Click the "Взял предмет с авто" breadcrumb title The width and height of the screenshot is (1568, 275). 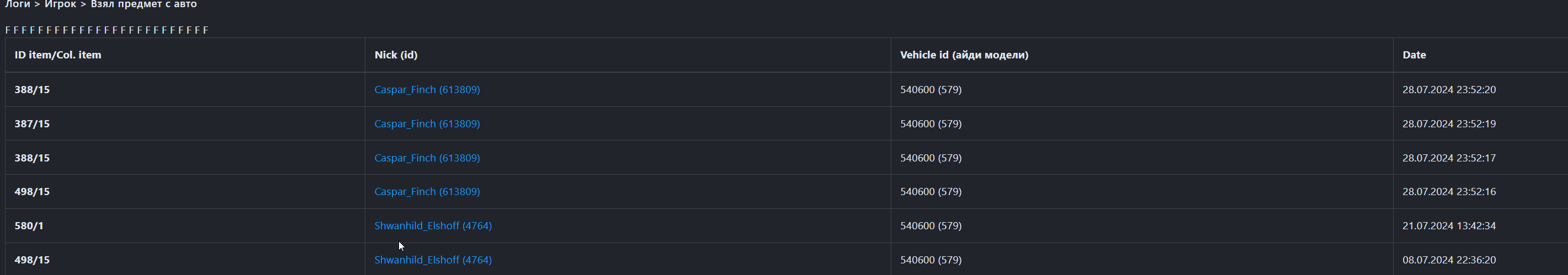pos(143,4)
